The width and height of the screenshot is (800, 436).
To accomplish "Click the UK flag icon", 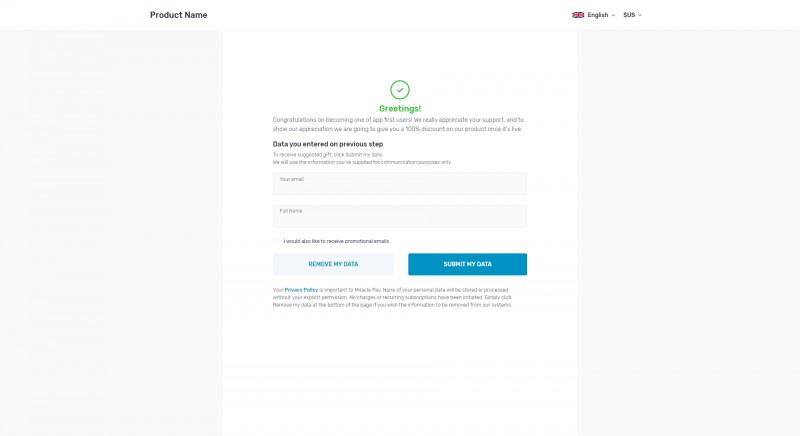I will pos(578,15).
